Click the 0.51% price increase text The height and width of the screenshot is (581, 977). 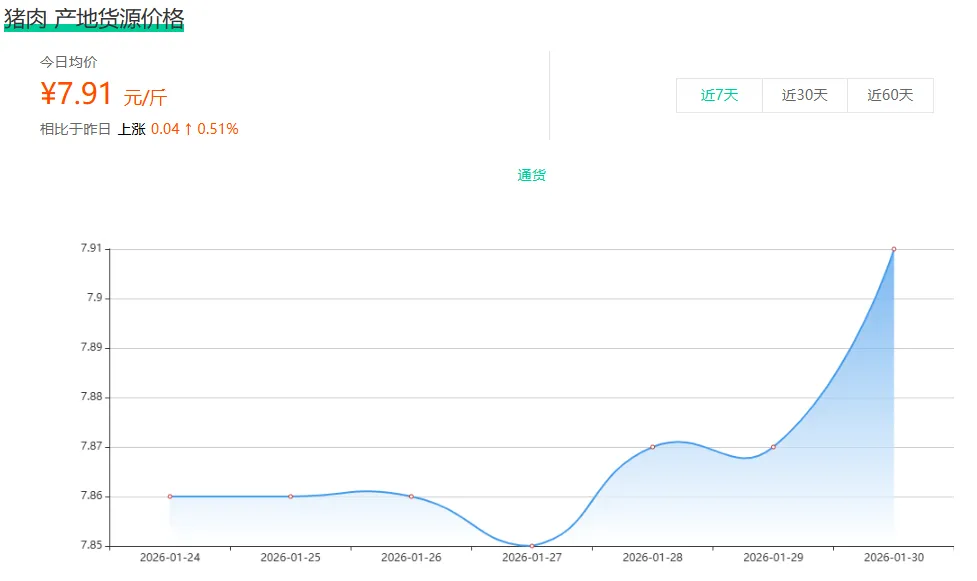pos(217,129)
